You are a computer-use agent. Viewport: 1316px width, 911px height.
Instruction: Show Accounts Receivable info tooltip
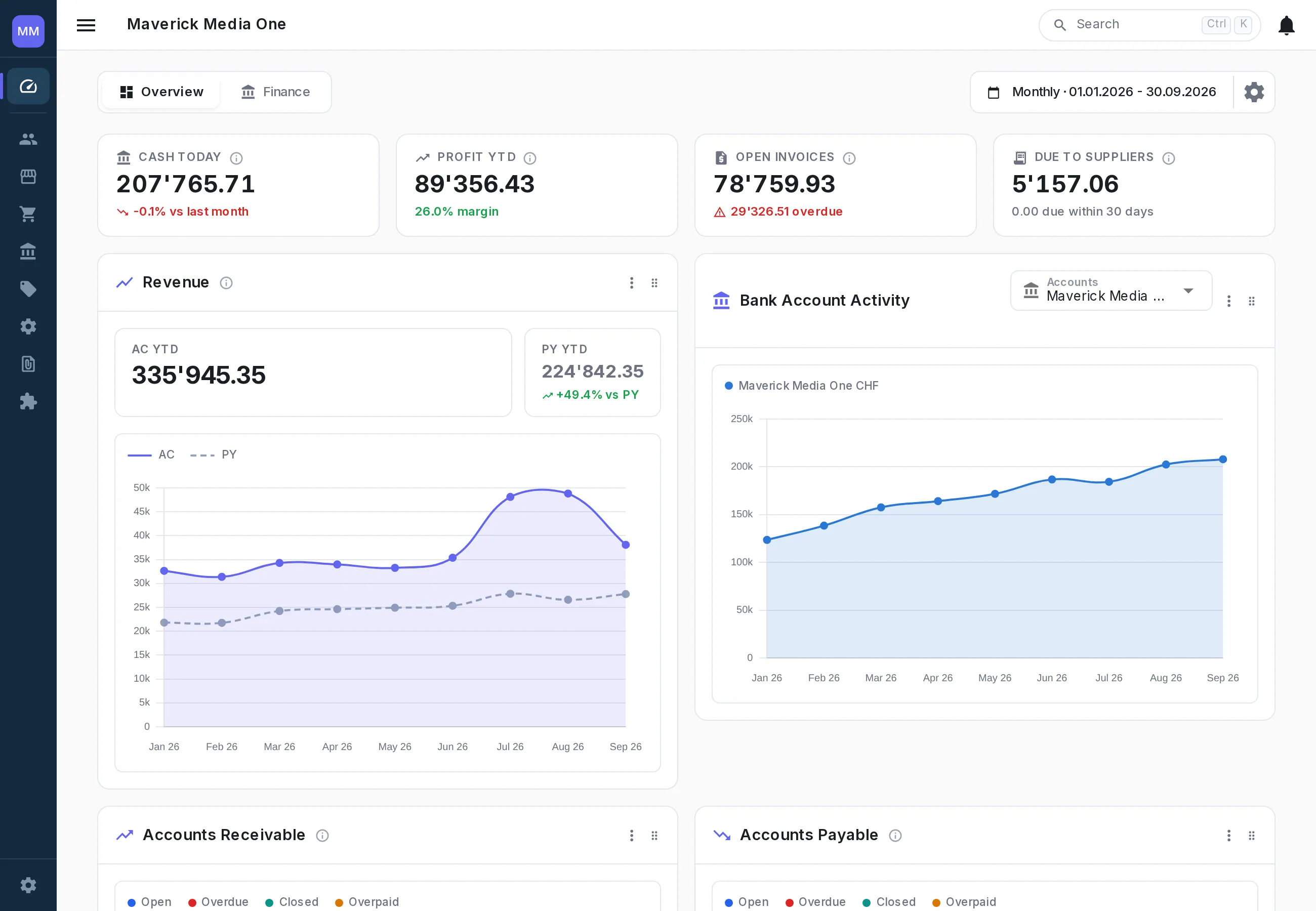[x=322, y=835]
